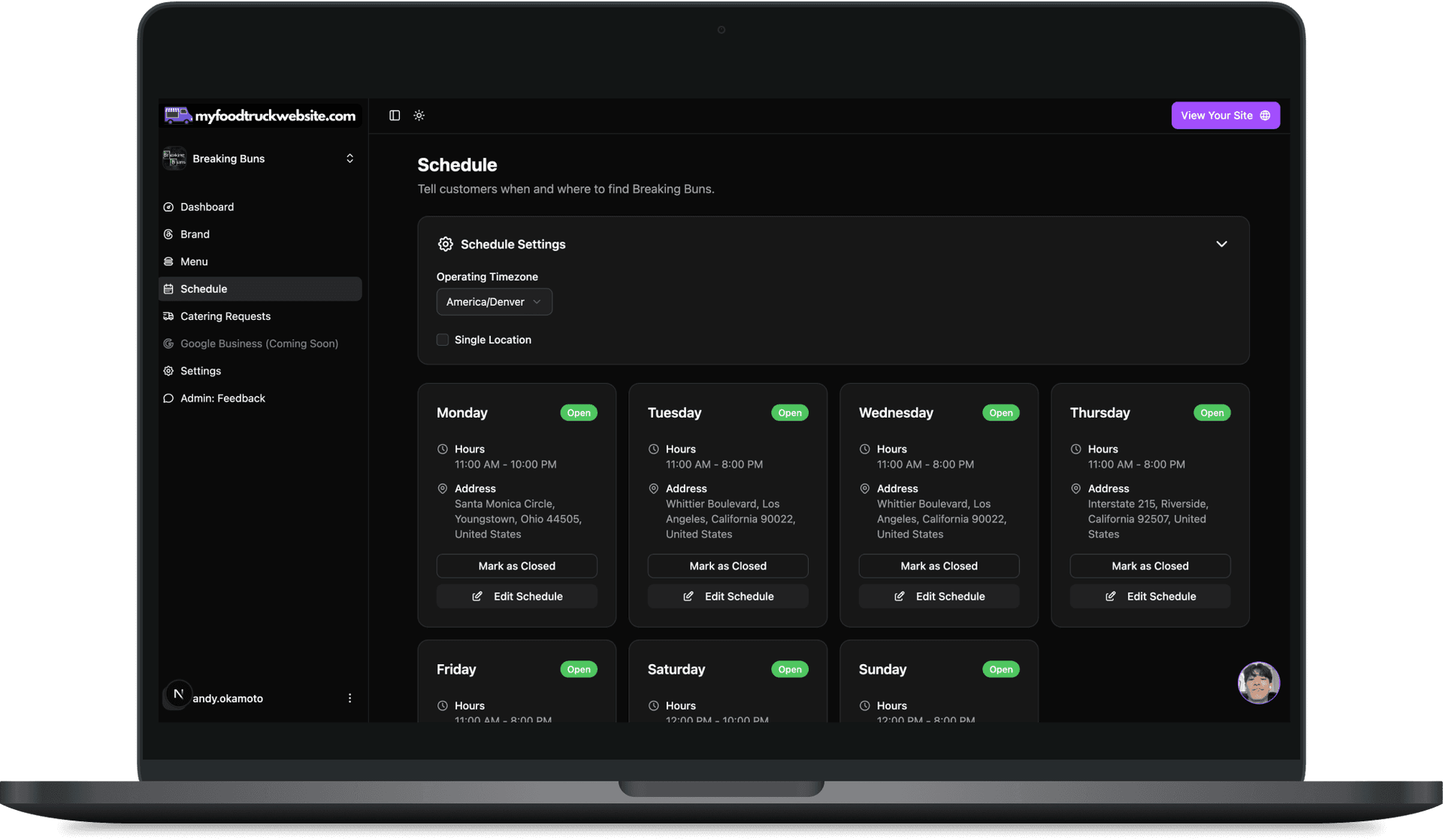Toggle the sidebar visibility icon

tap(394, 115)
